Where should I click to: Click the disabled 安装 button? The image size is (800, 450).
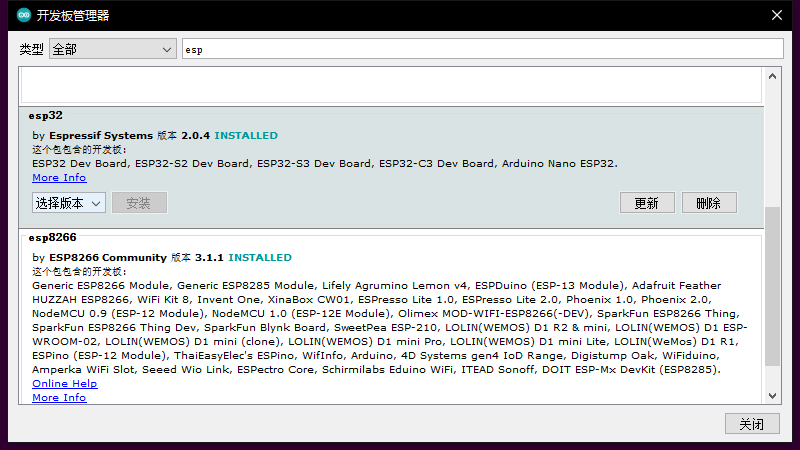tap(139, 203)
